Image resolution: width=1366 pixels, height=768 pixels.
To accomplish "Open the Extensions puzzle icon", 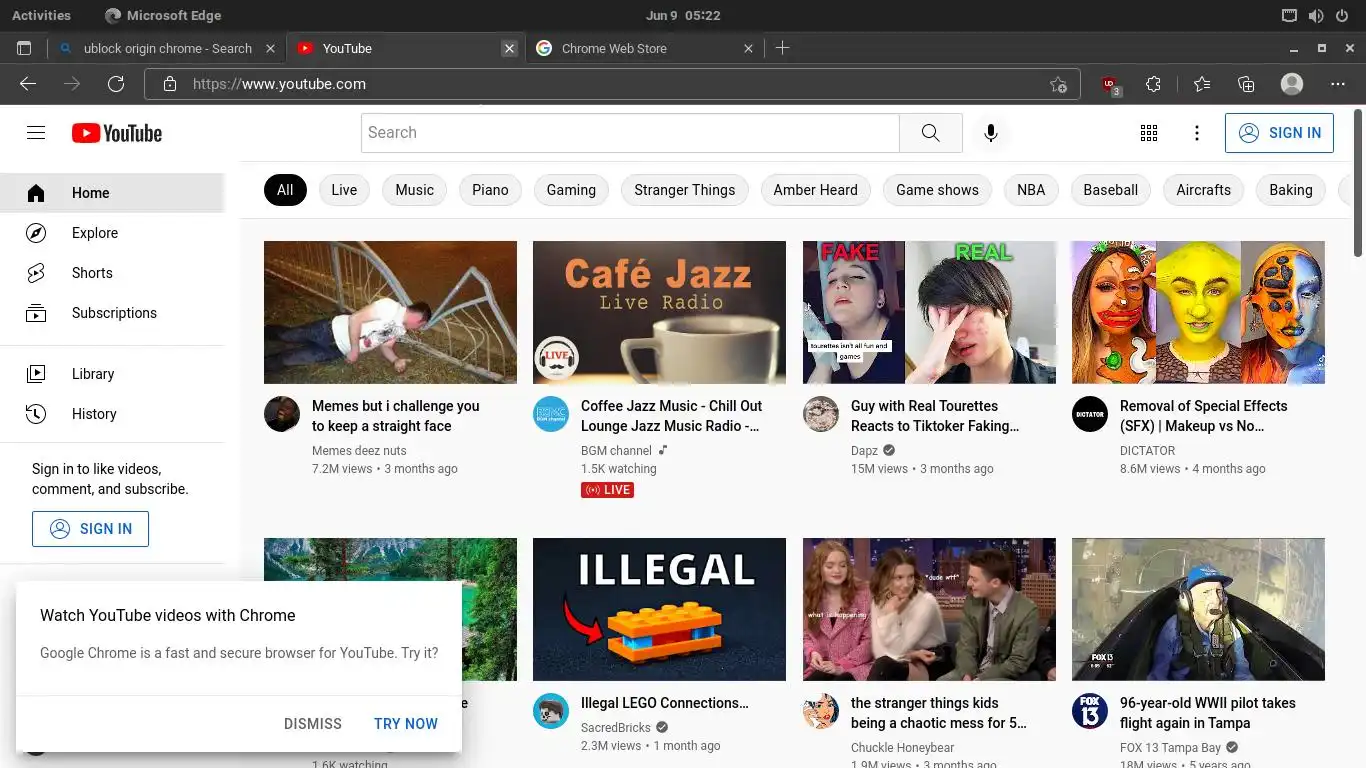I will click(1153, 84).
